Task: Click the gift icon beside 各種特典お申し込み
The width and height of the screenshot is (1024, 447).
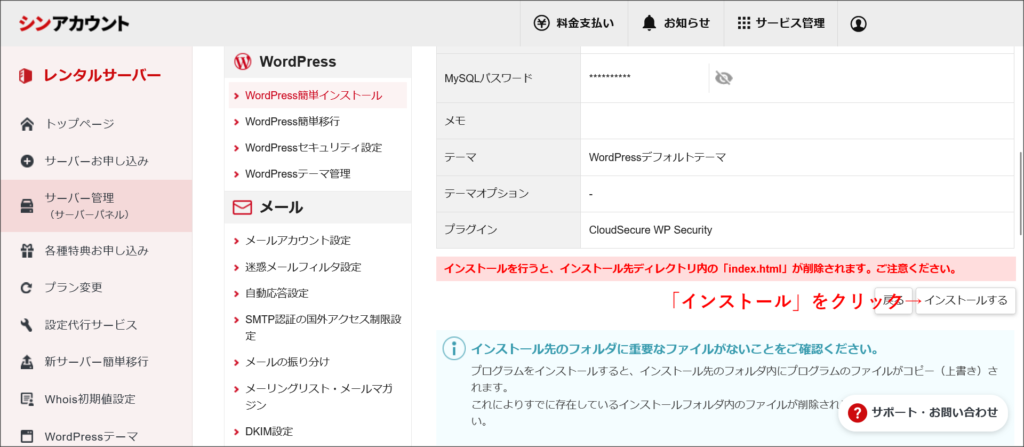Action: 27,250
